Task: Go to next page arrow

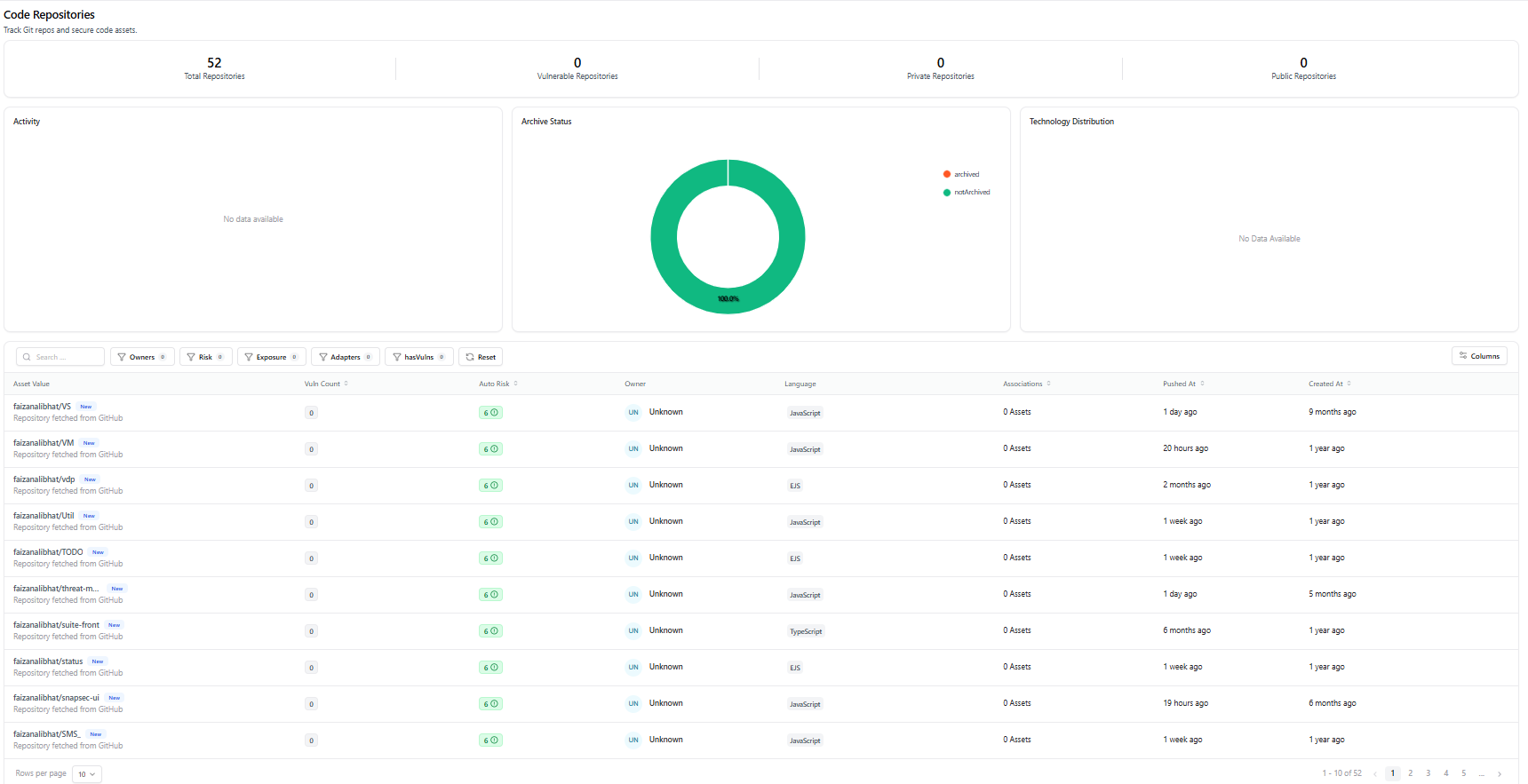Action: [1500, 773]
